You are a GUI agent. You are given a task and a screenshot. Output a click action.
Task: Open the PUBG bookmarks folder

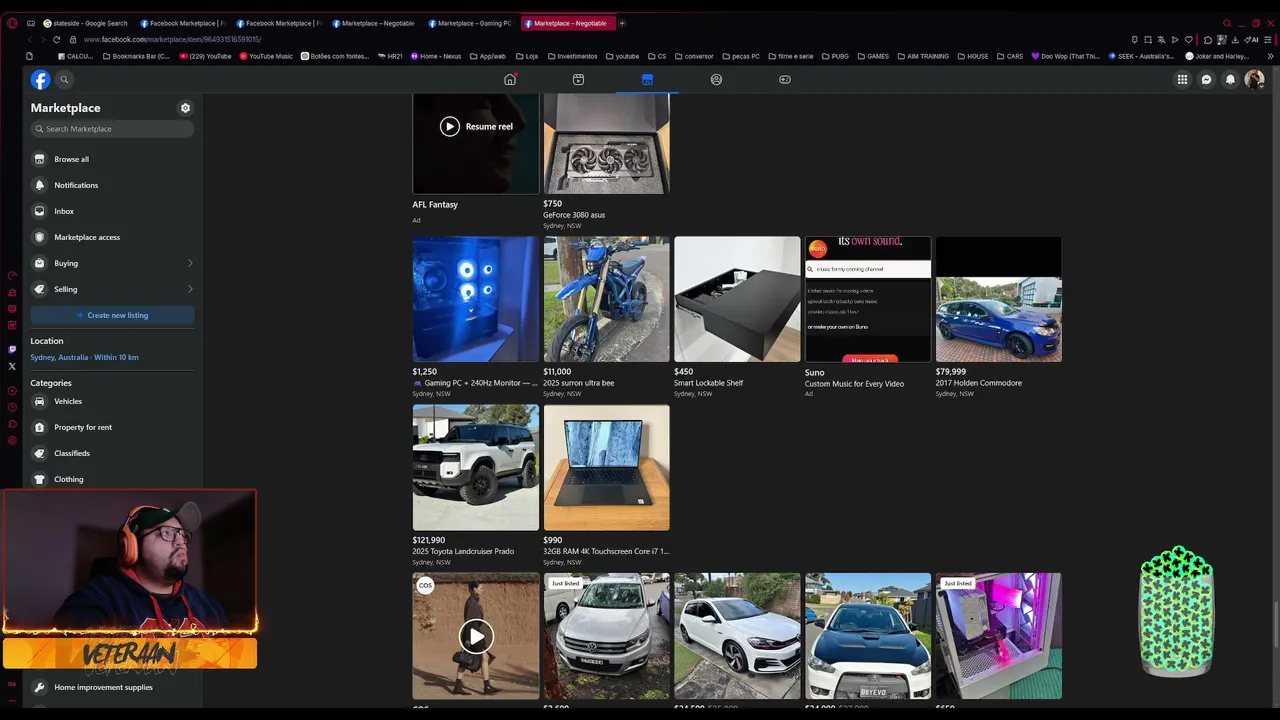[x=835, y=56]
